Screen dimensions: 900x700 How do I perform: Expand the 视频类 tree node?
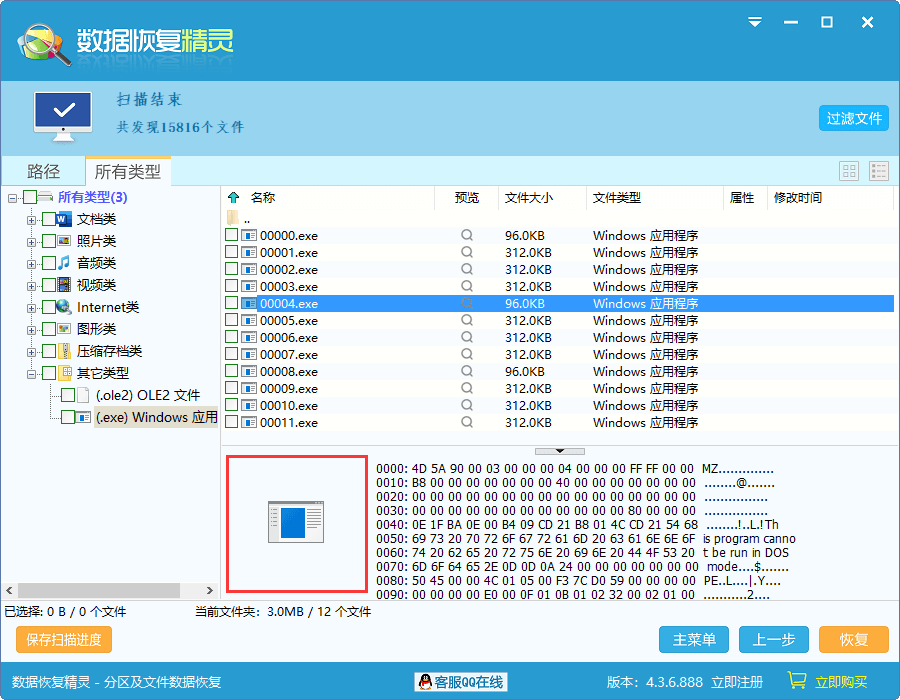pos(31,286)
